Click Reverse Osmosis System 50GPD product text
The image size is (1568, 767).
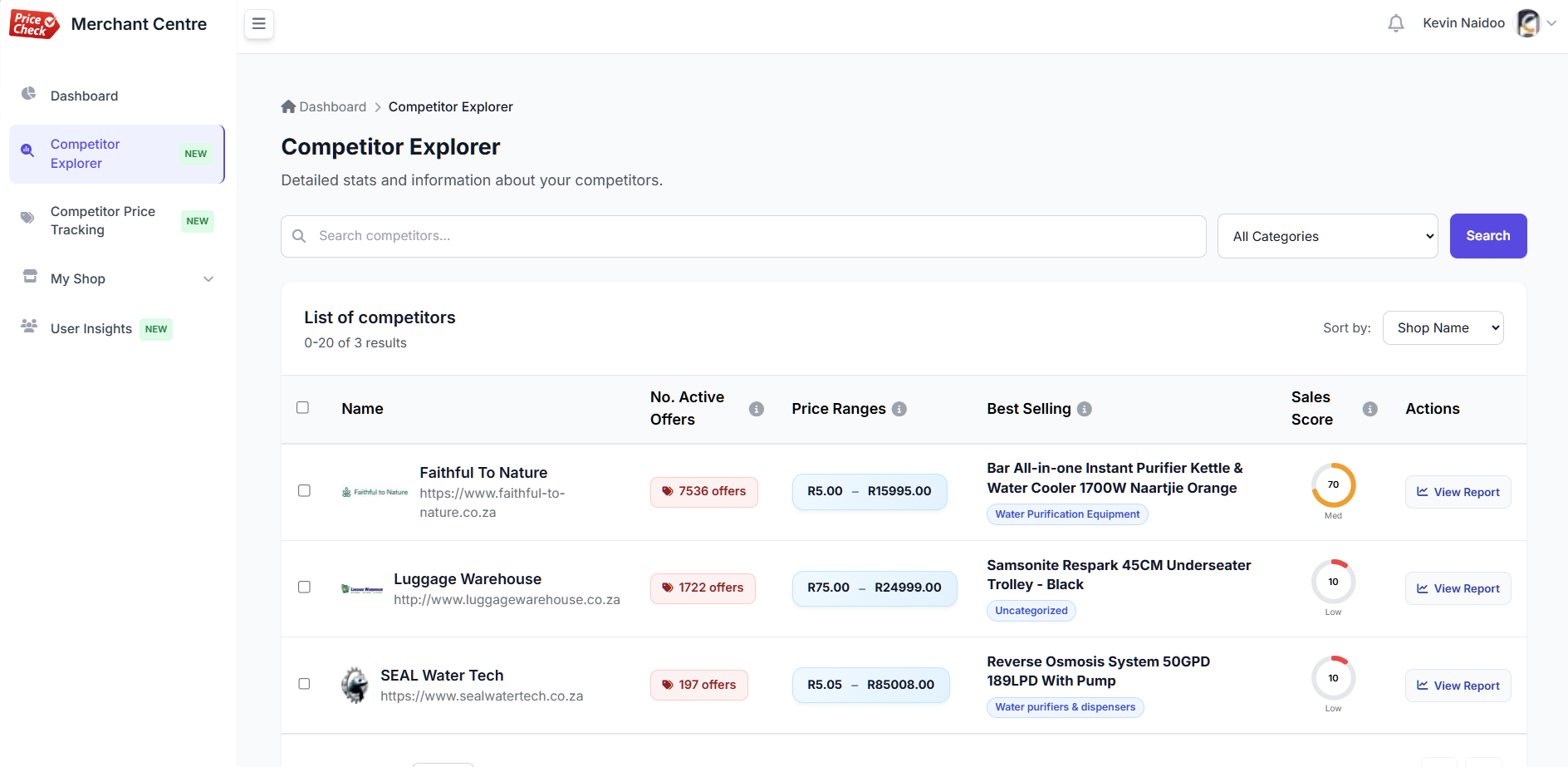click(1098, 671)
